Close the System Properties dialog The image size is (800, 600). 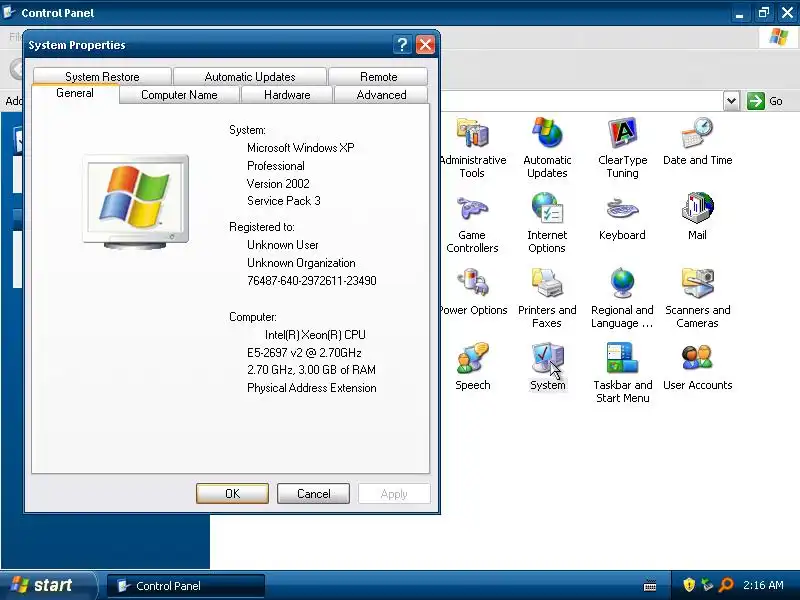coord(425,45)
